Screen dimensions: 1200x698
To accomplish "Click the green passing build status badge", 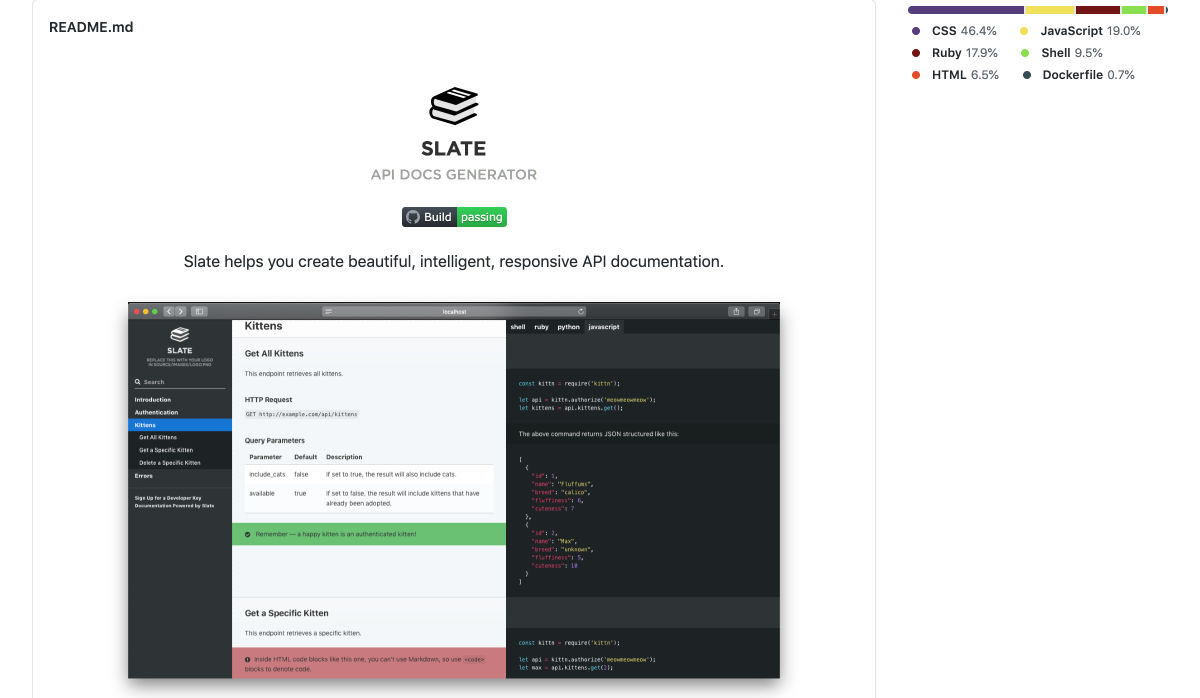I will (x=482, y=217).
